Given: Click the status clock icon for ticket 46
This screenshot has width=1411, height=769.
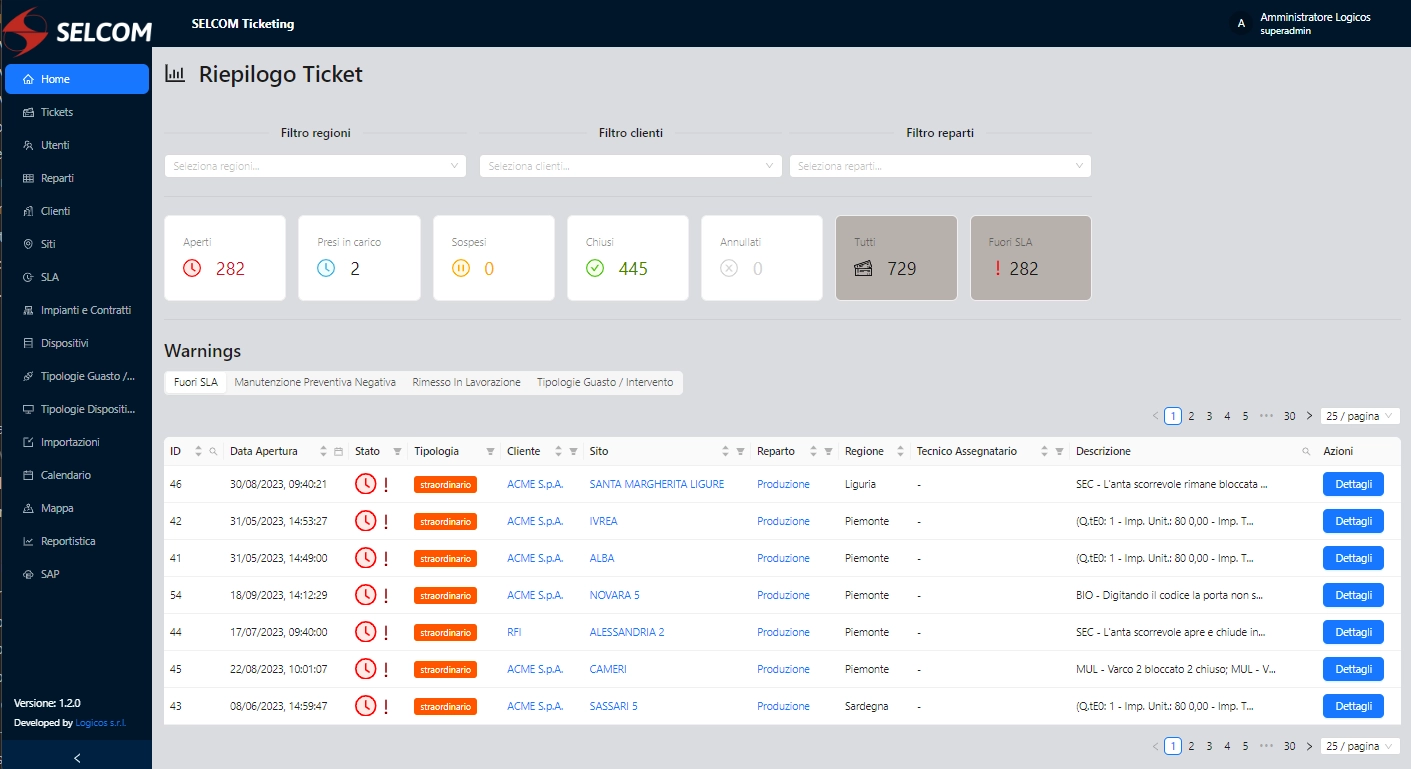Looking at the screenshot, I should pos(366,484).
